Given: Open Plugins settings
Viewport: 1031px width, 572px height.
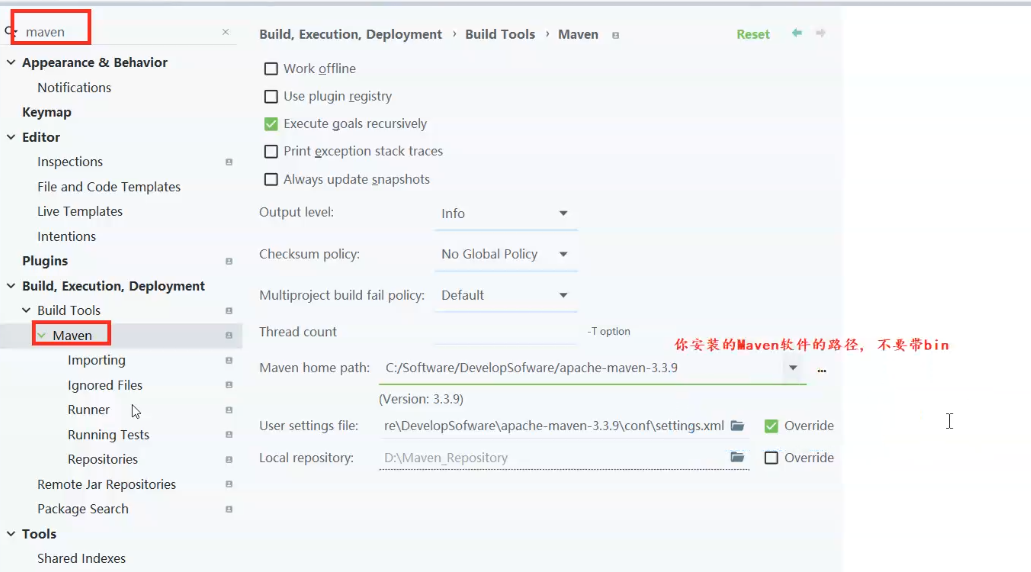Looking at the screenshot, I should click(45, 261).
